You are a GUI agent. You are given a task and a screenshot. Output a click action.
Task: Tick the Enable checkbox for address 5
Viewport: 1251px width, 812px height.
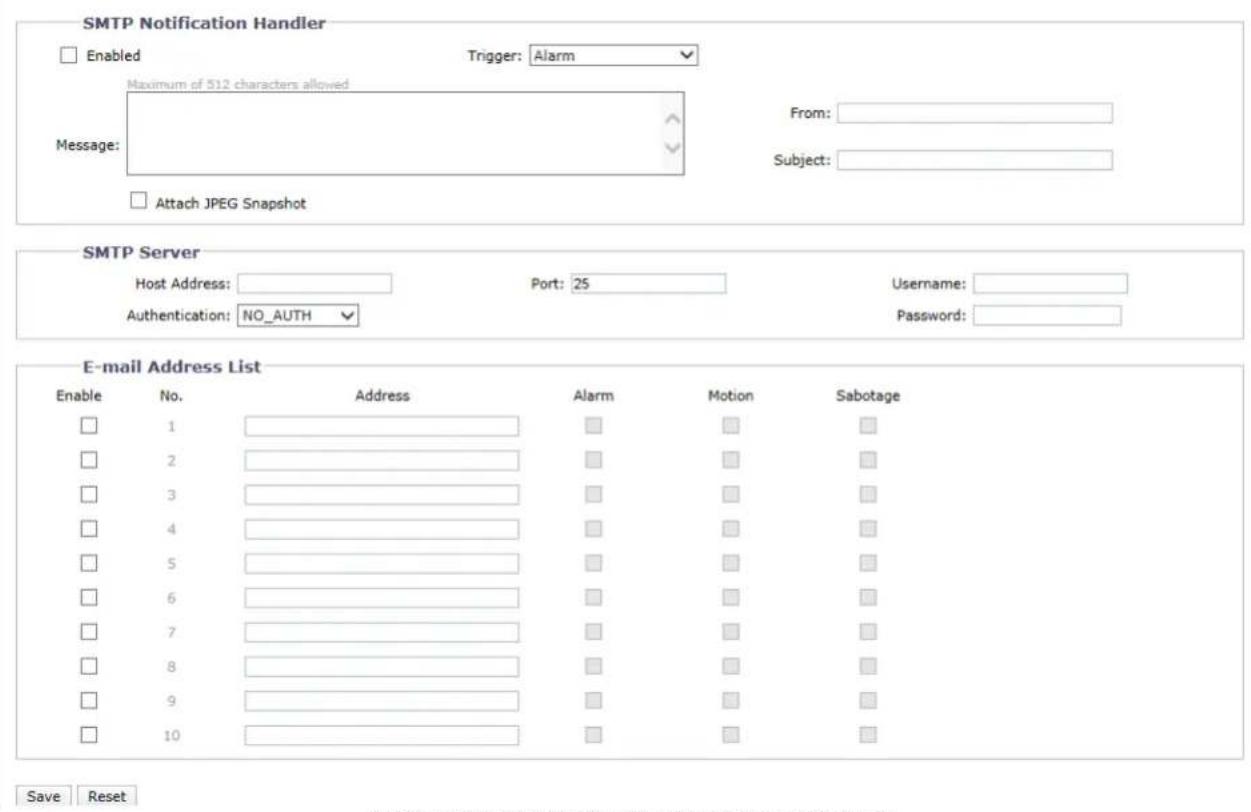(89, 563)
